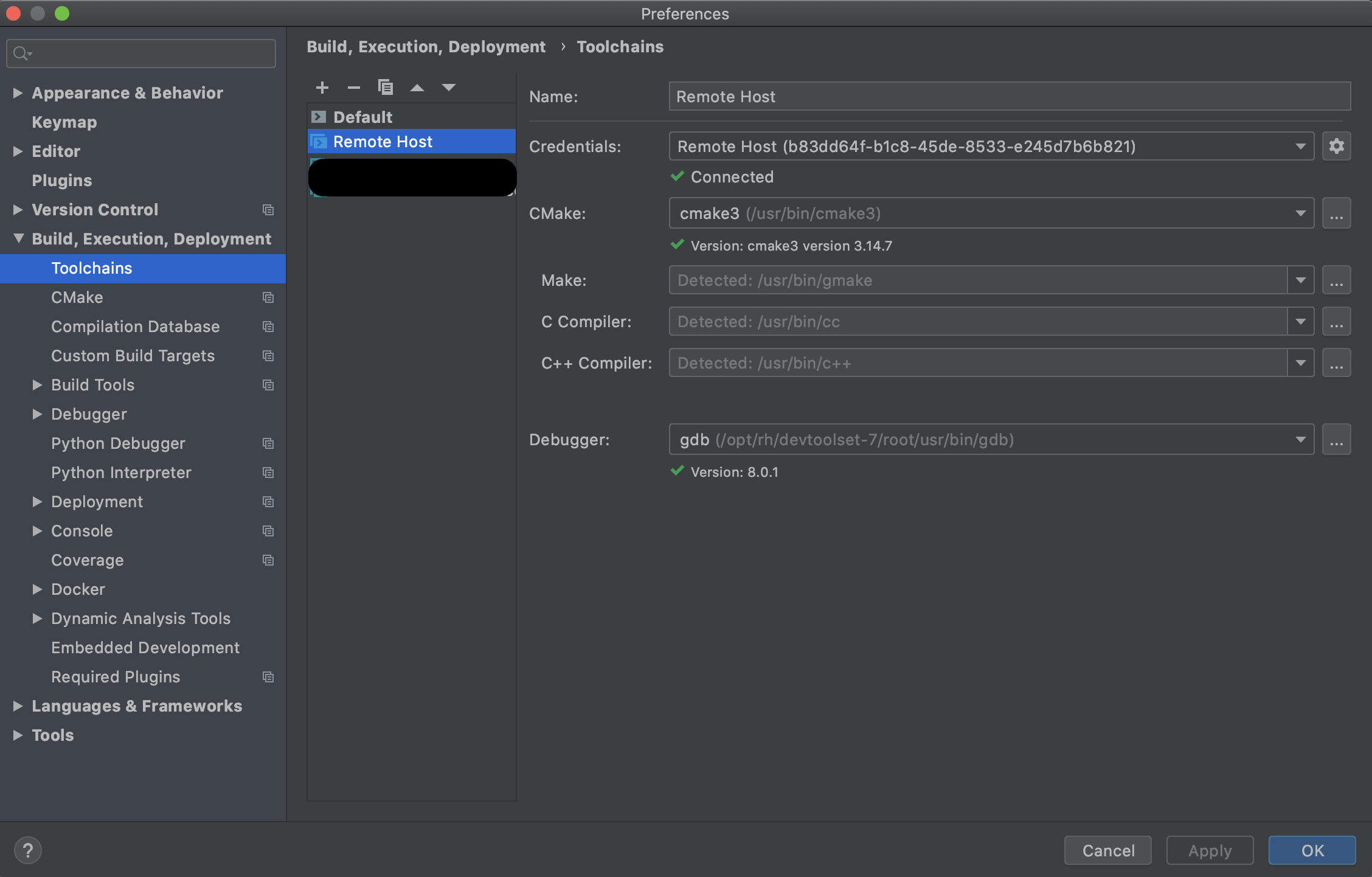Screen dimensions: 1372x877
Task: Click the Name text field
Action: [1010, 97]
